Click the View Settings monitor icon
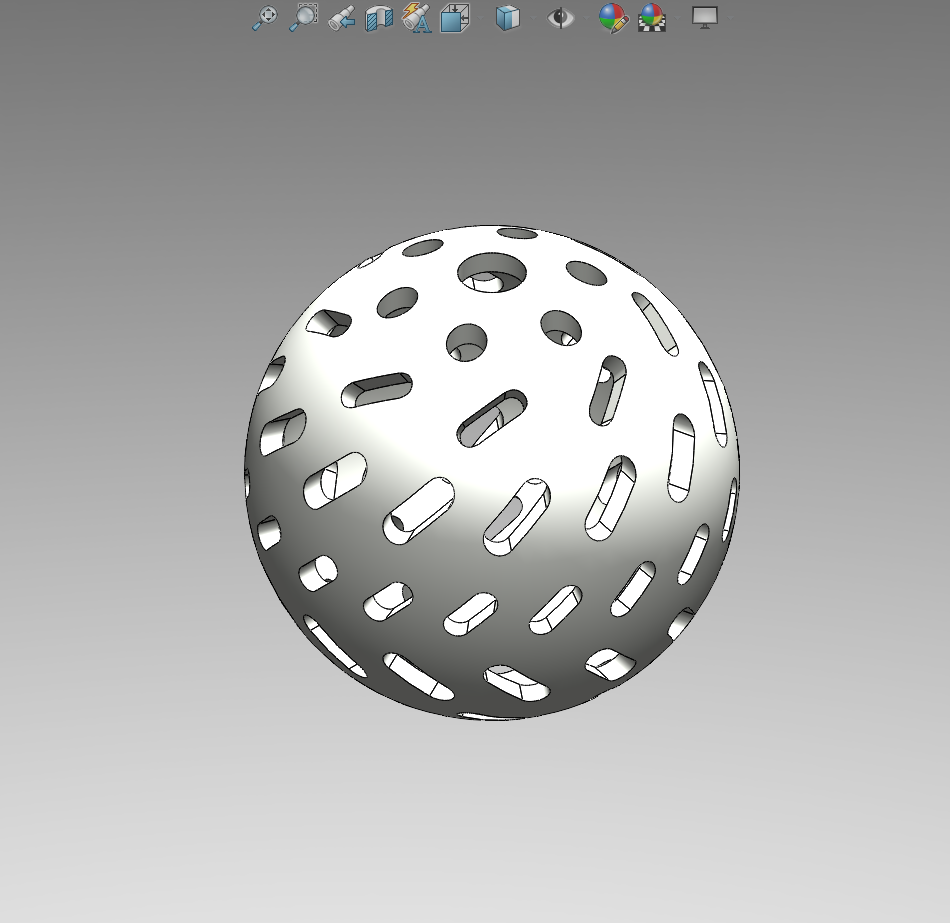 coord(705,18)
